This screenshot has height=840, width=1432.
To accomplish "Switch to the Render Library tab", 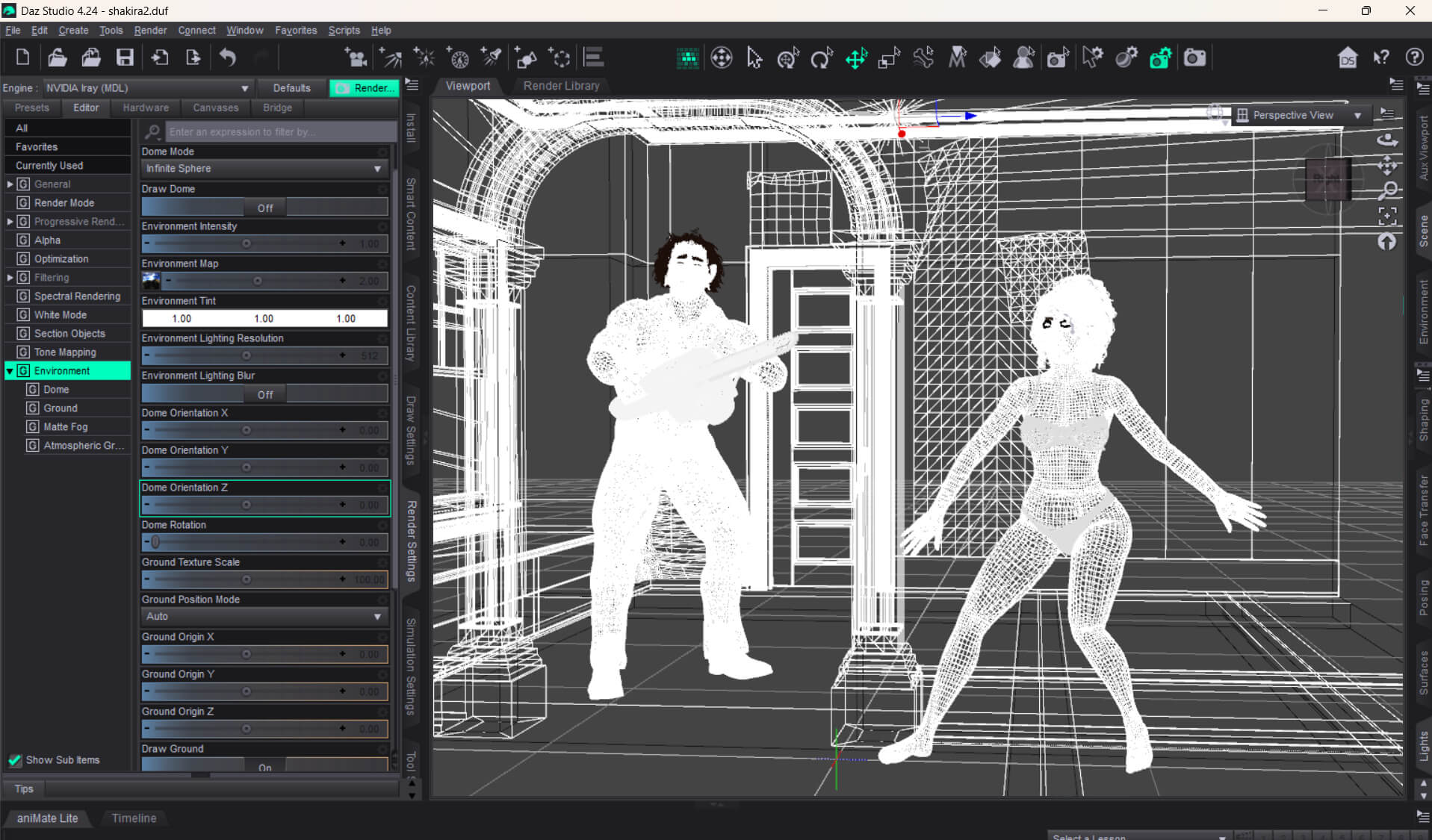I will coord(561,86).
